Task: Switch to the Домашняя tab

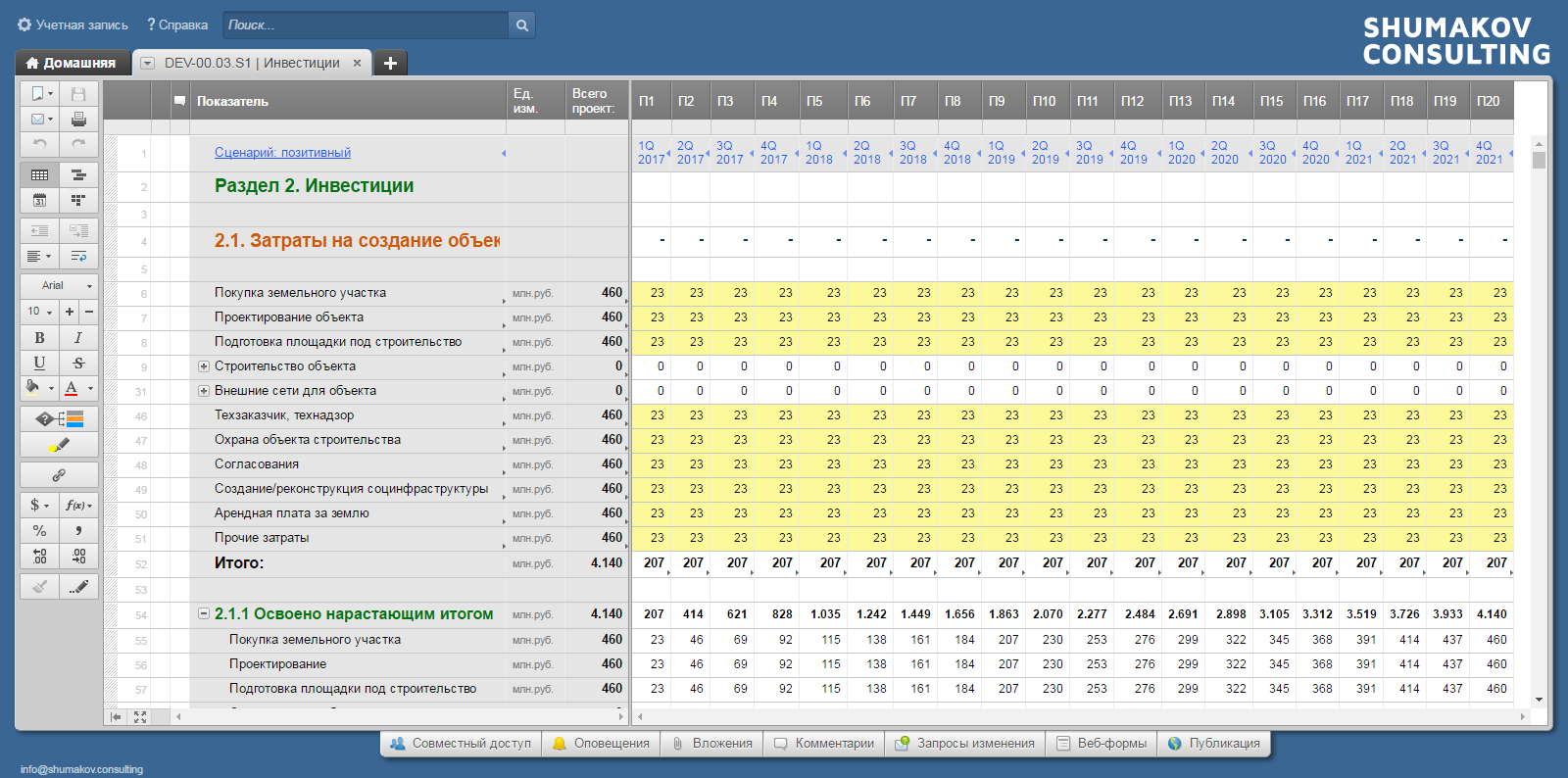Action: [72, 63]
